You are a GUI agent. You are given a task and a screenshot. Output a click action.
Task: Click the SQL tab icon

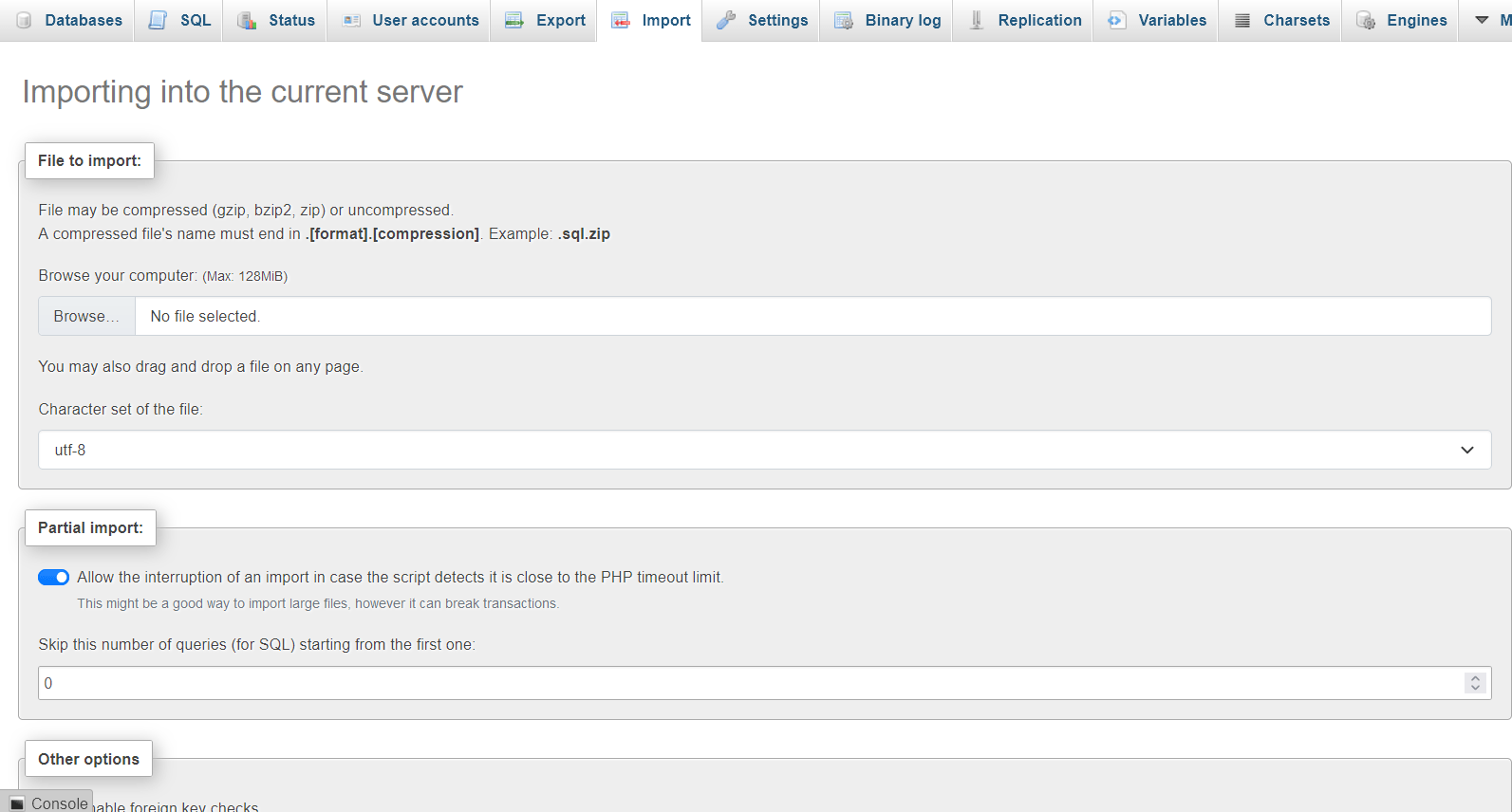pos(158,20)
